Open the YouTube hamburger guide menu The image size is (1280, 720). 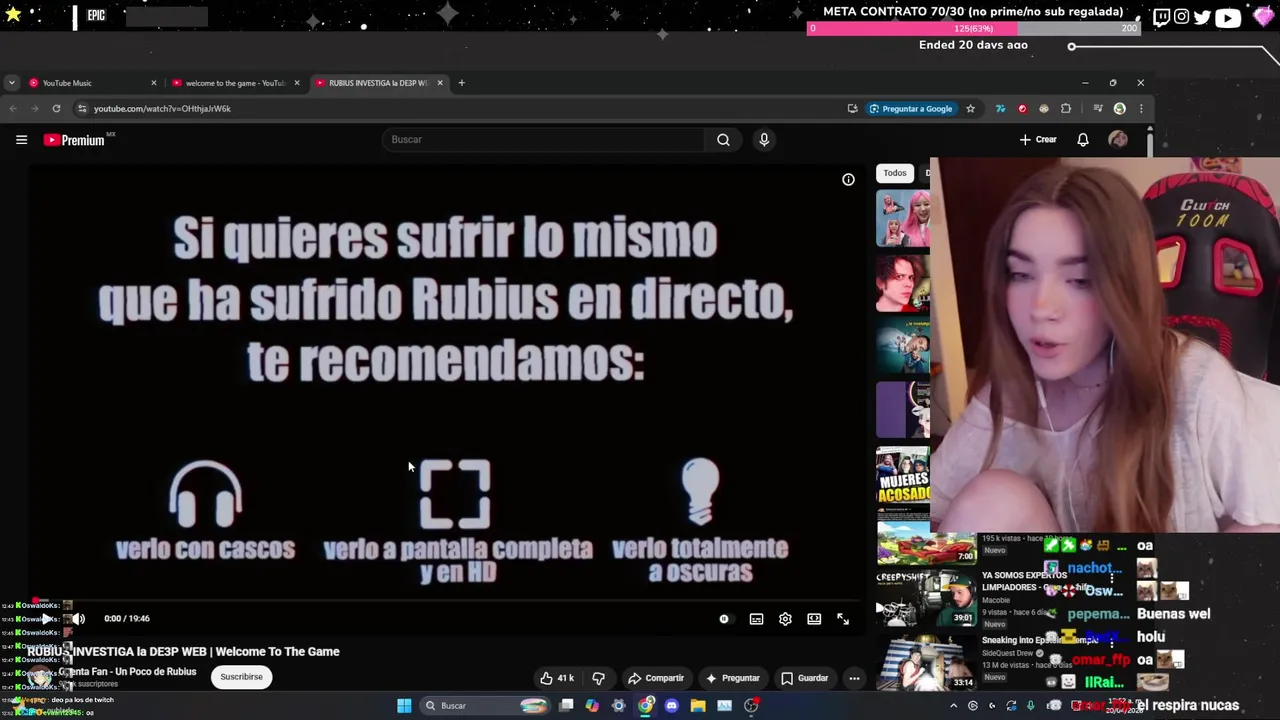[21, 140]
